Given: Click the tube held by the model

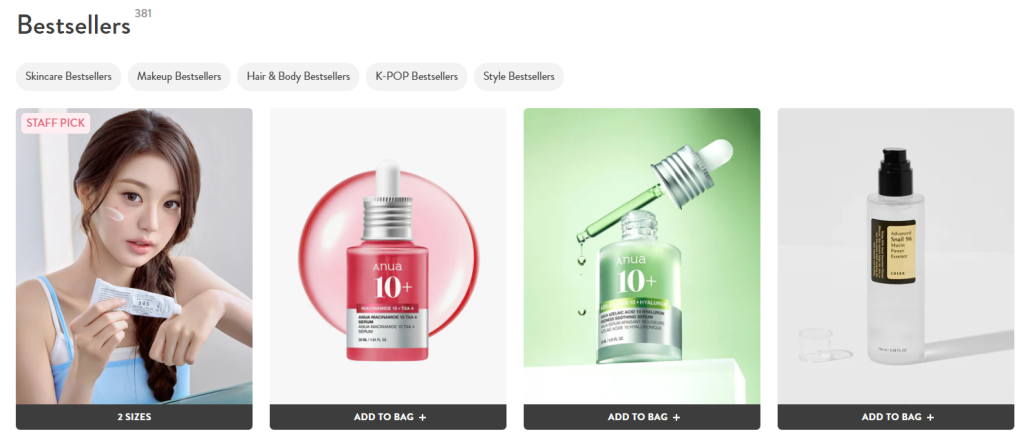Looking at the screenshot, I should (x=134, y=298).
